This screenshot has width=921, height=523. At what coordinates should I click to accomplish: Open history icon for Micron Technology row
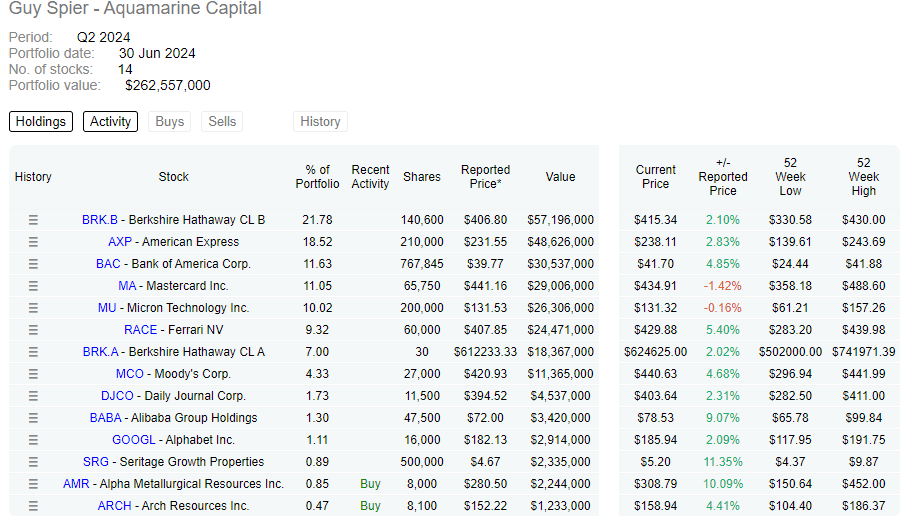(33, 308)
